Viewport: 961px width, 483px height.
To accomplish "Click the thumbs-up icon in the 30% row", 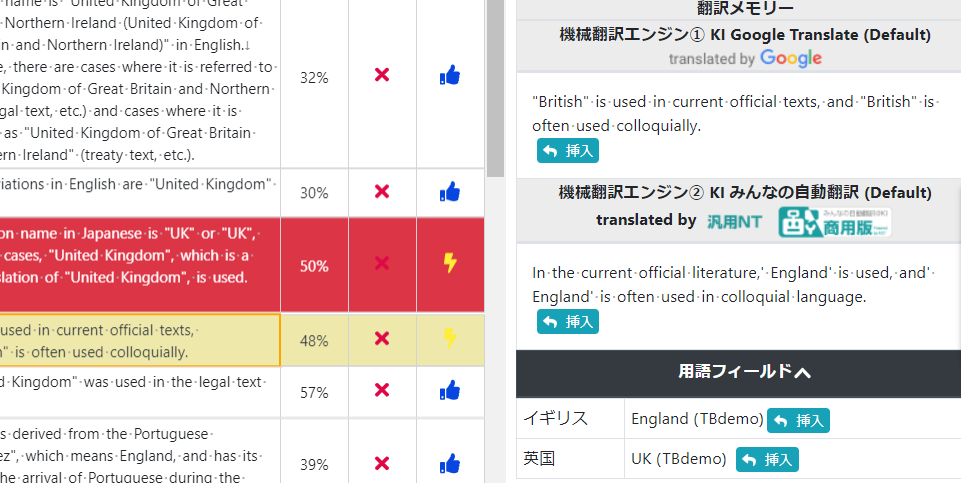I will point(450,192).
